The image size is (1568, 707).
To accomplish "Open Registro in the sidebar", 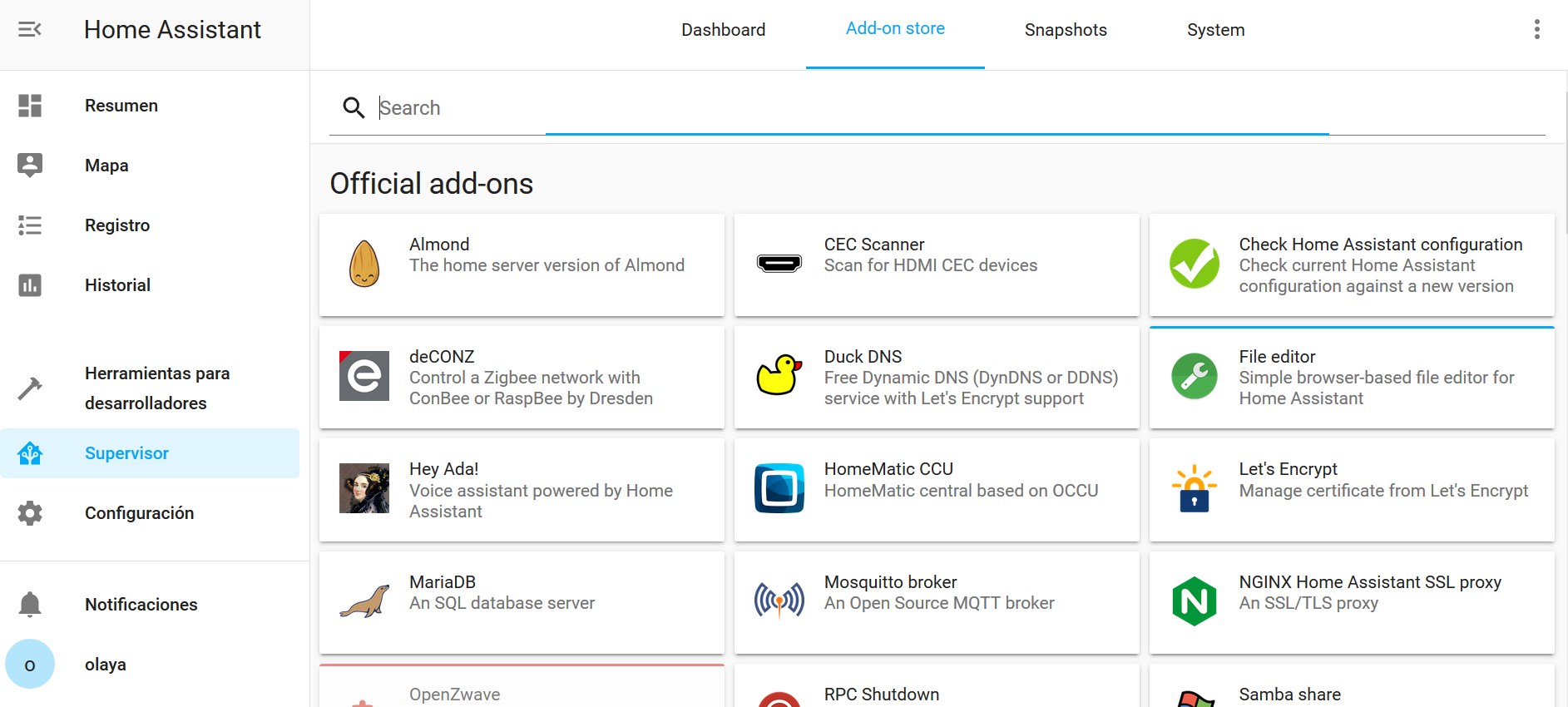I will [150, 225].
